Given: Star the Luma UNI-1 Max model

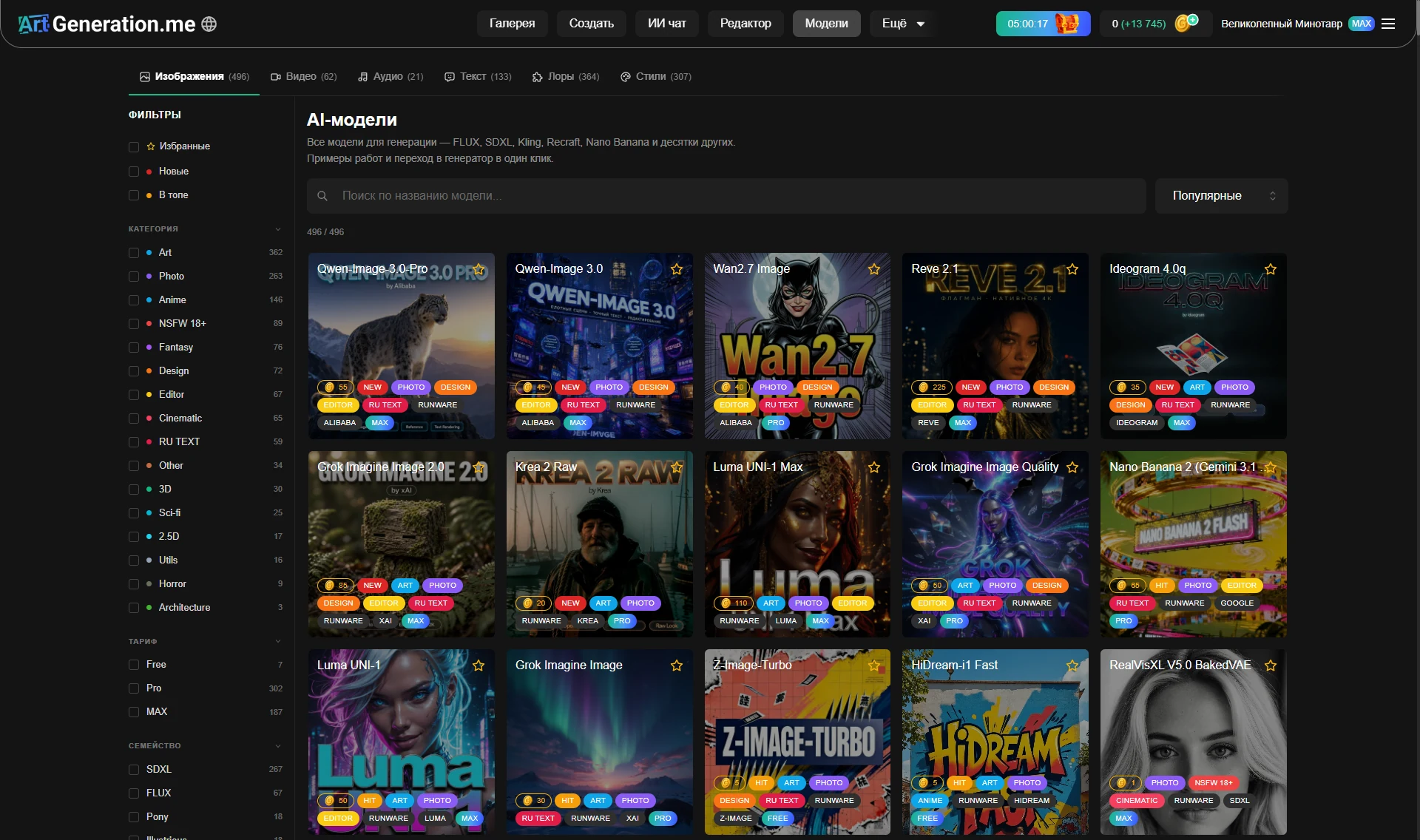Looking at the screenshot, I should pos(874,467).
